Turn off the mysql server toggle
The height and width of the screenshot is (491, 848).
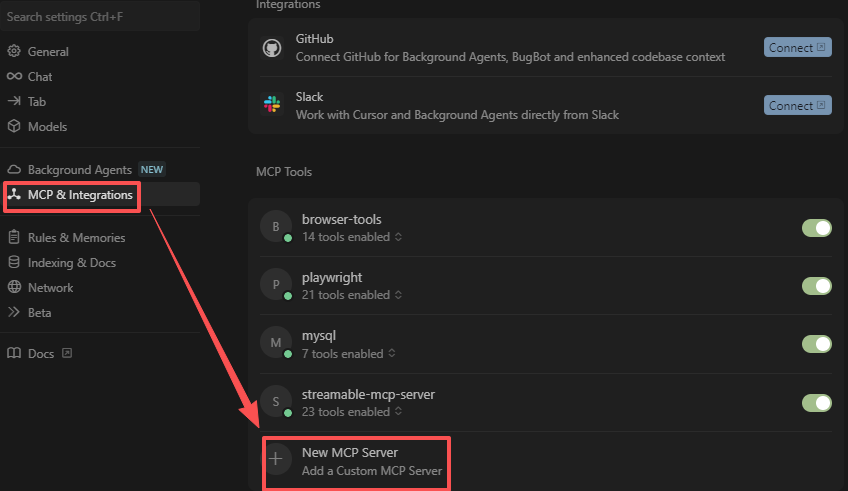[817, 344]
